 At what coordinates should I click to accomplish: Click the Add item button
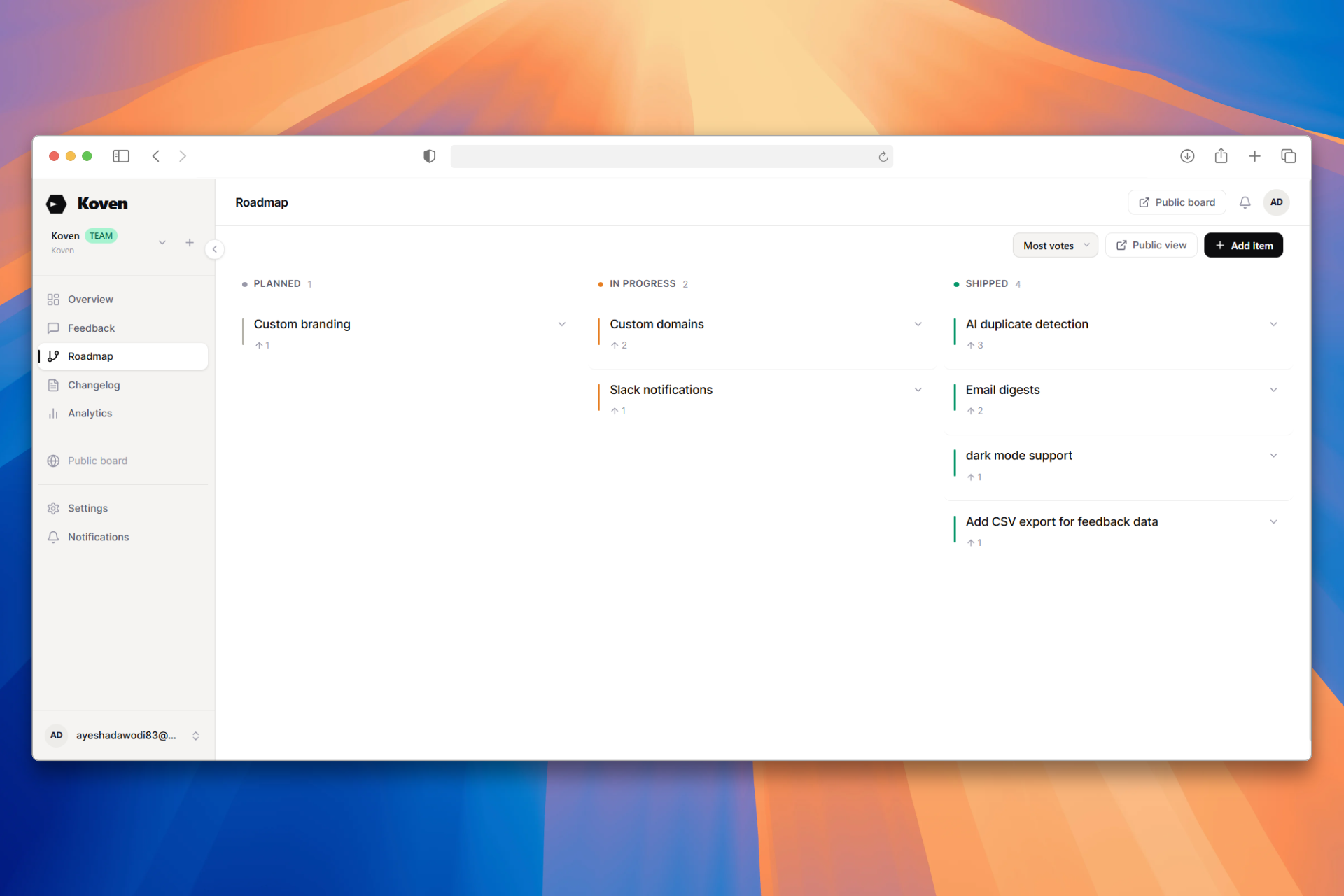pyautogui.click(x=1244, y=246)
